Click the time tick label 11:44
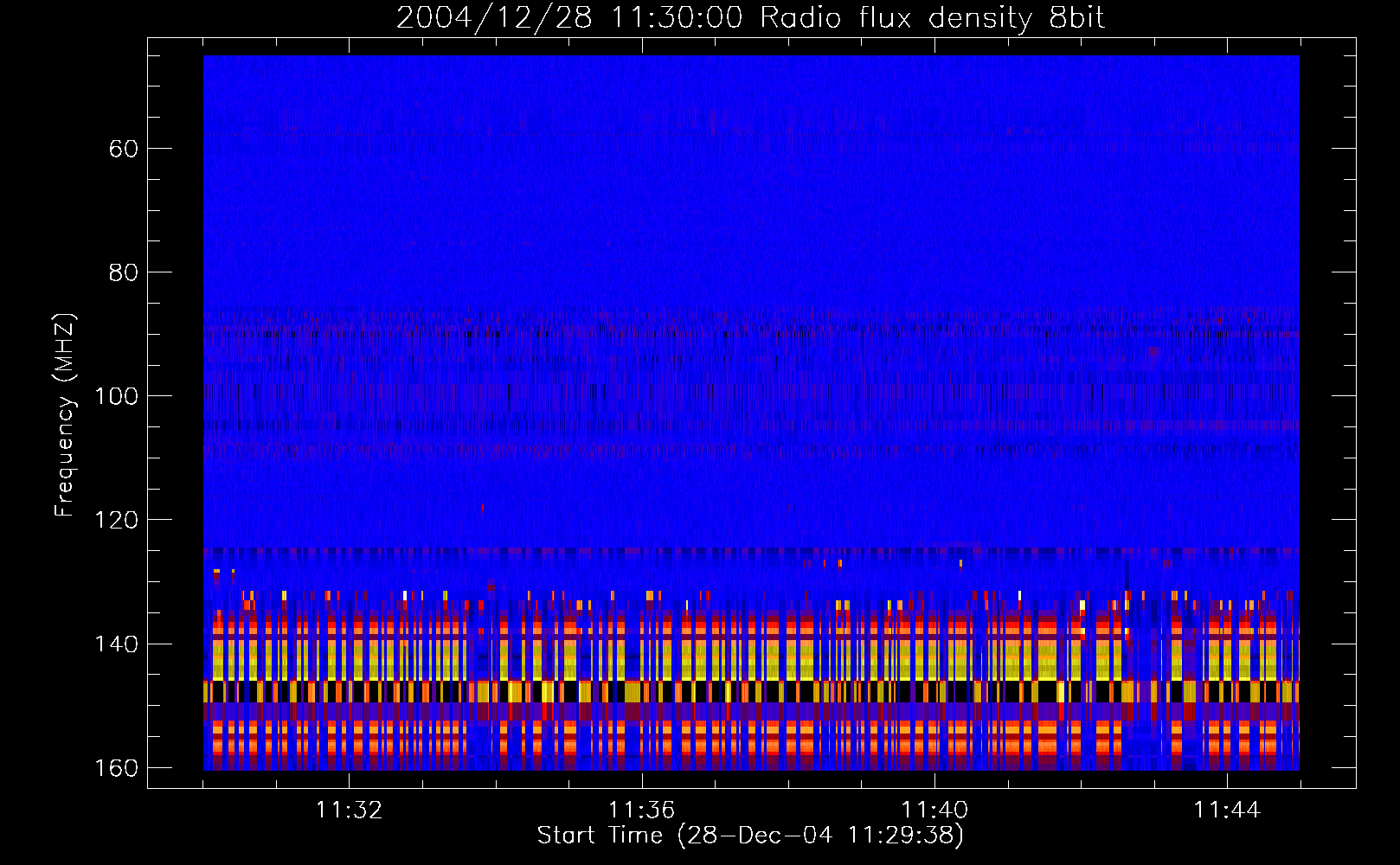This screenshot has width=1400, height=865. [1227, 811]
